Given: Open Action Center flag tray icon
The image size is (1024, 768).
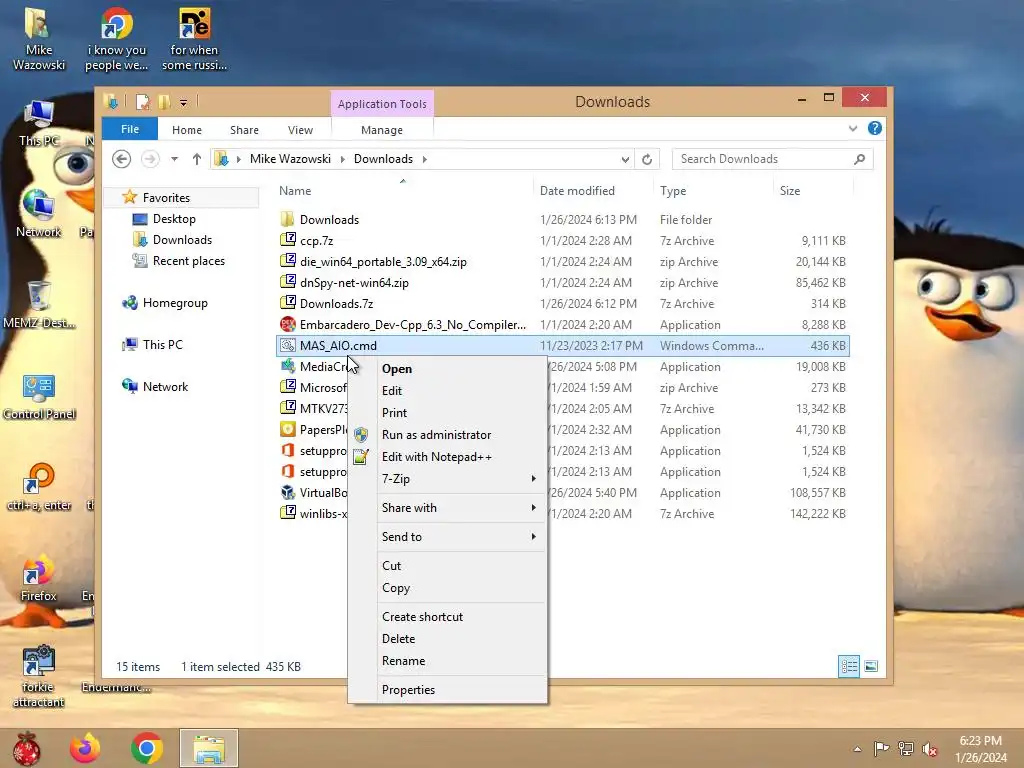Looking at the screenshot, I should pos(881,748).
